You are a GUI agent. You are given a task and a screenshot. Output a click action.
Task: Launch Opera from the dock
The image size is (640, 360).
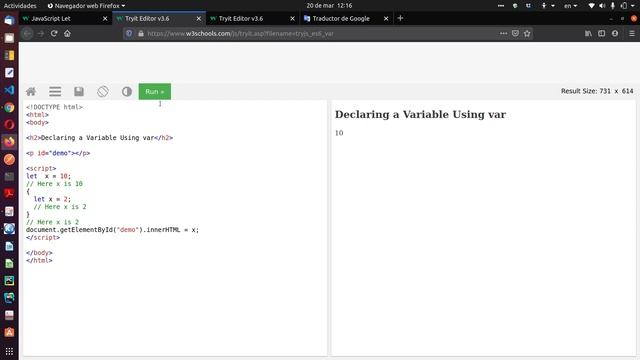tap(9, 124)
